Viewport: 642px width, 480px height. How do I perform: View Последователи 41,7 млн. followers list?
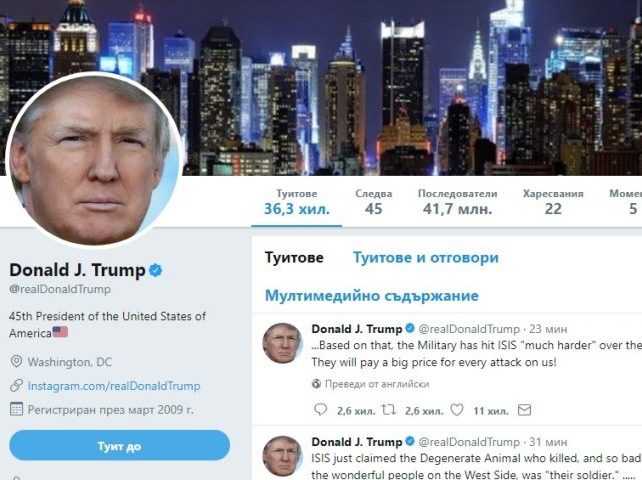pos(457,202)
